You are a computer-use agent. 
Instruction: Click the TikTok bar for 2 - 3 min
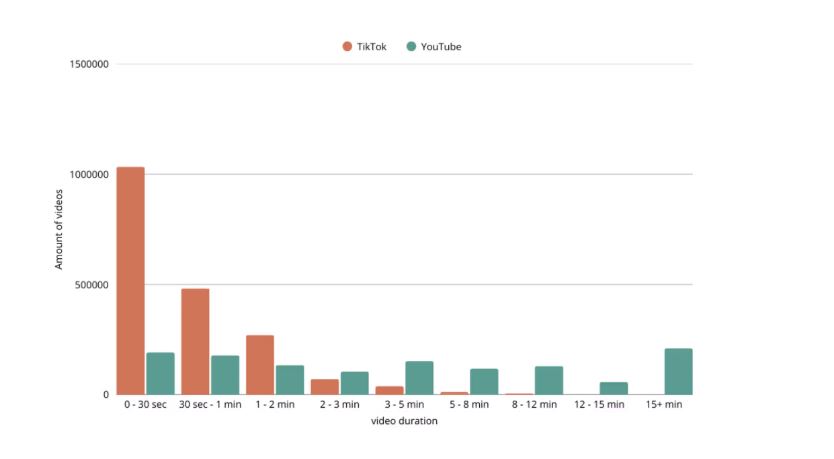point(325,387)
